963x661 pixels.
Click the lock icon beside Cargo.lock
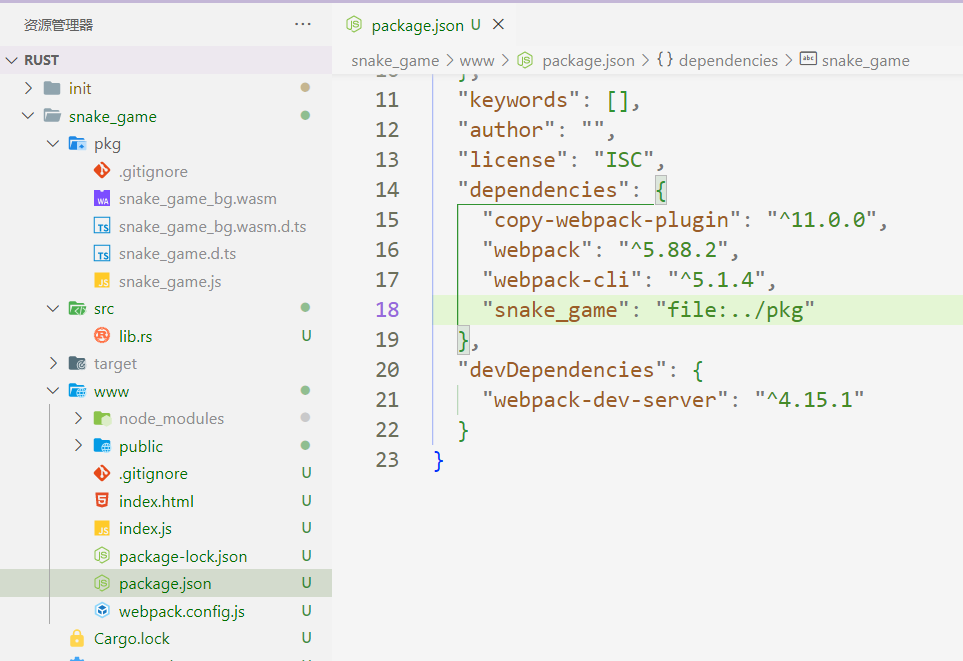(x=77, y=639)
